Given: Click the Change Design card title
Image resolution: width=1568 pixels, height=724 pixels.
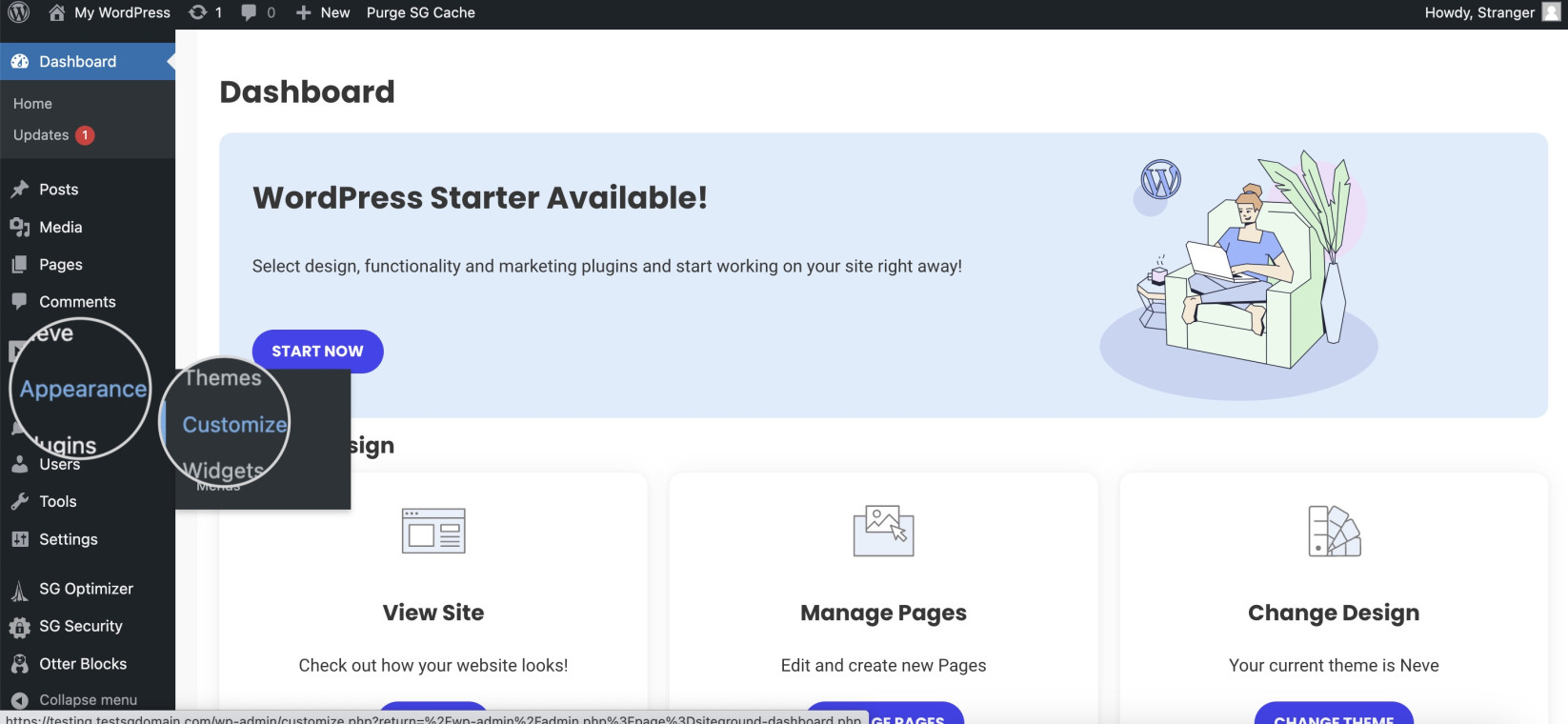Looking at the screenshot, I should pyautogui.click(x=1334, y=613).
